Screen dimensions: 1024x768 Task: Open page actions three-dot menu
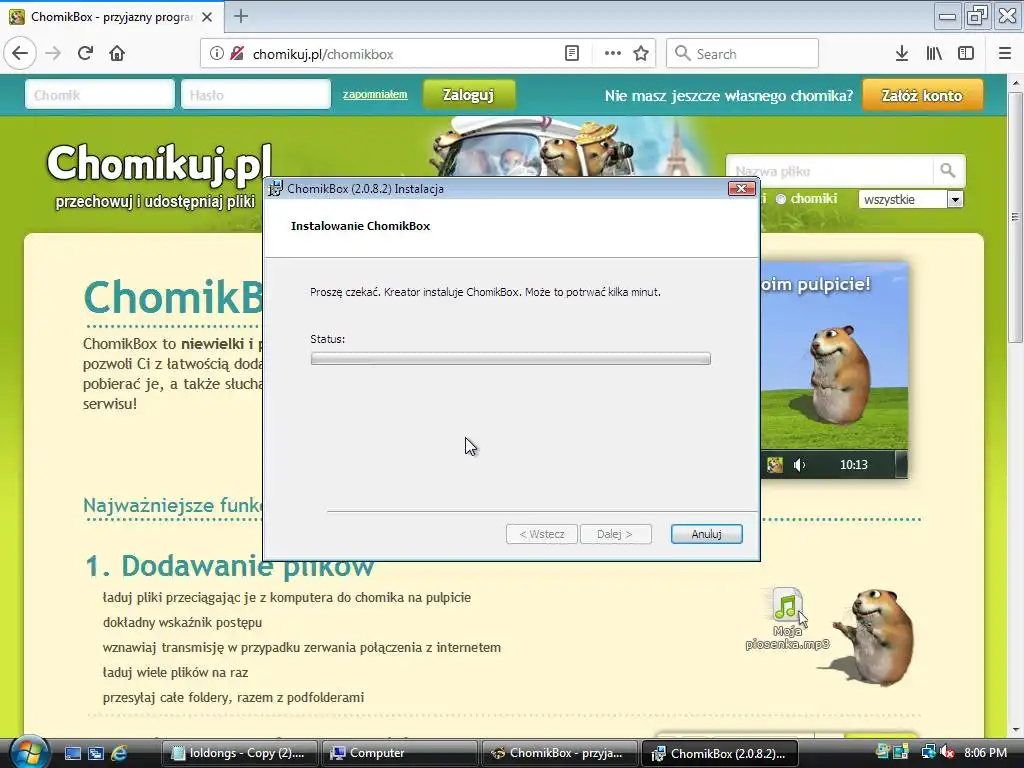[x=613, y=54]
